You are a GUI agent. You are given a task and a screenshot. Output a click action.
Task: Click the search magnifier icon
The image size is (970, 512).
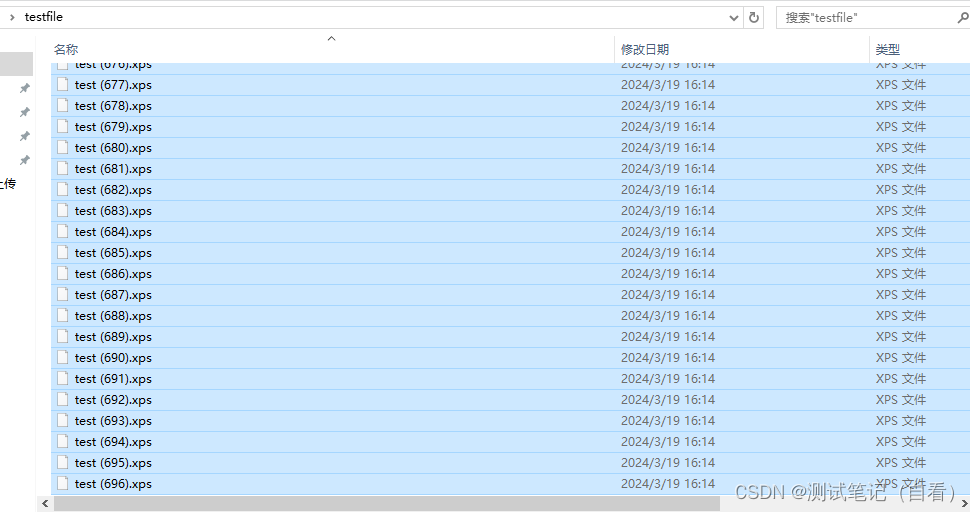[x=963, y=18]
